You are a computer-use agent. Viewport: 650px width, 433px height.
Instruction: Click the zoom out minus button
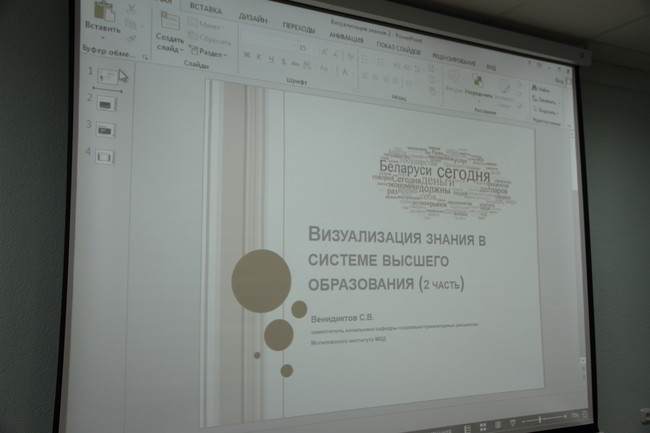point(524,421)
